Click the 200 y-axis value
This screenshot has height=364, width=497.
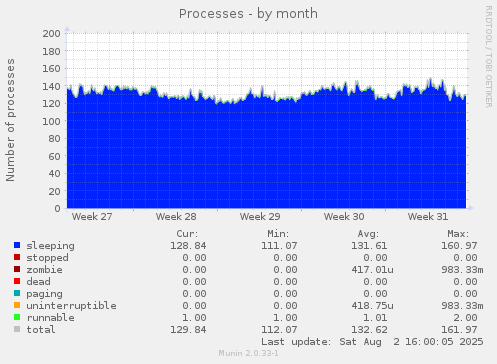[51, 33]
